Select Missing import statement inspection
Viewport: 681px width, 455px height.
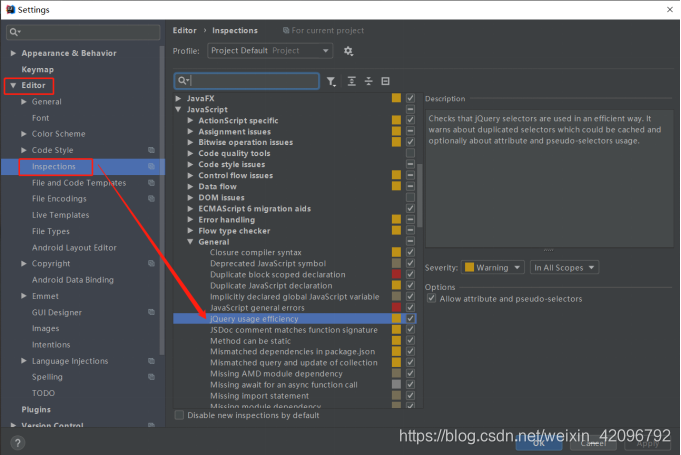click(x=259, y=396)
